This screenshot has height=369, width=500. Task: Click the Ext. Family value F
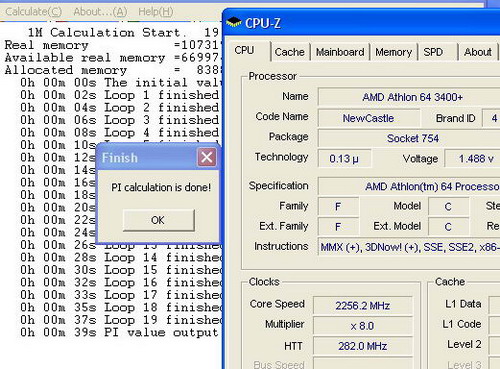point(338,227)
